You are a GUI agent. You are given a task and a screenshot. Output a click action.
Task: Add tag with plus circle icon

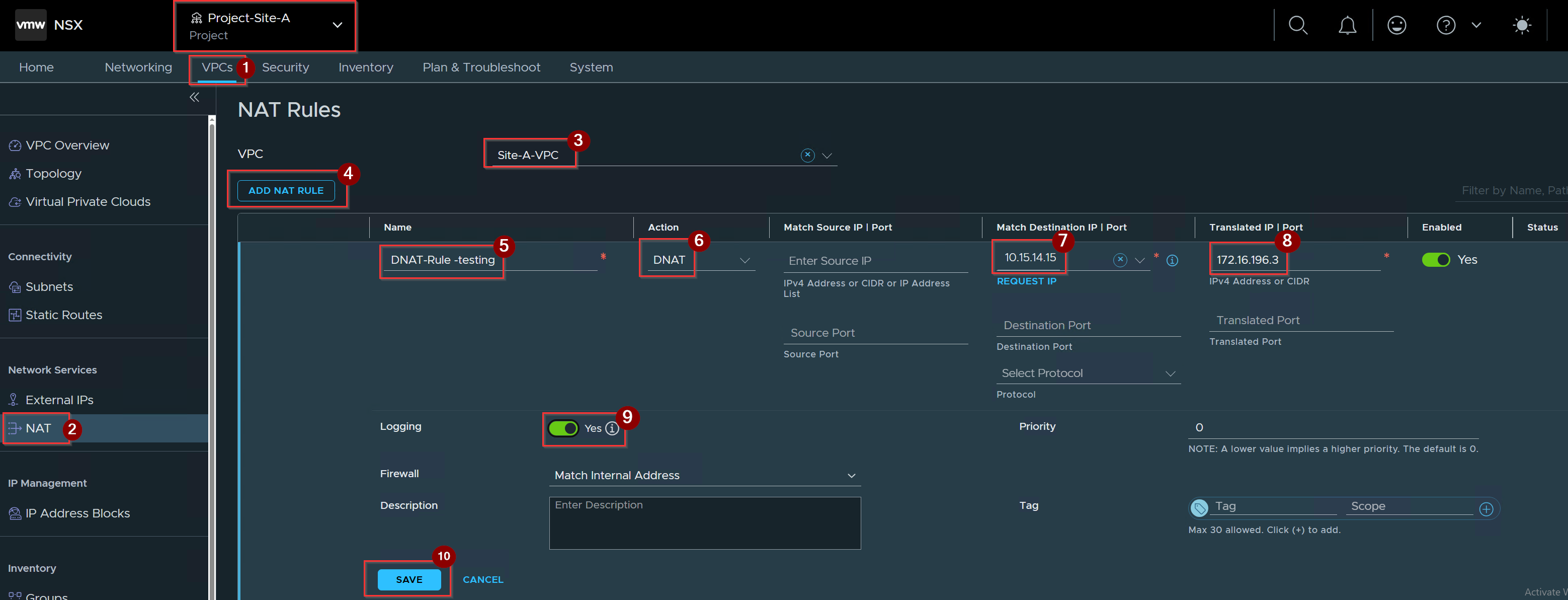click(x=1486, y=508)
